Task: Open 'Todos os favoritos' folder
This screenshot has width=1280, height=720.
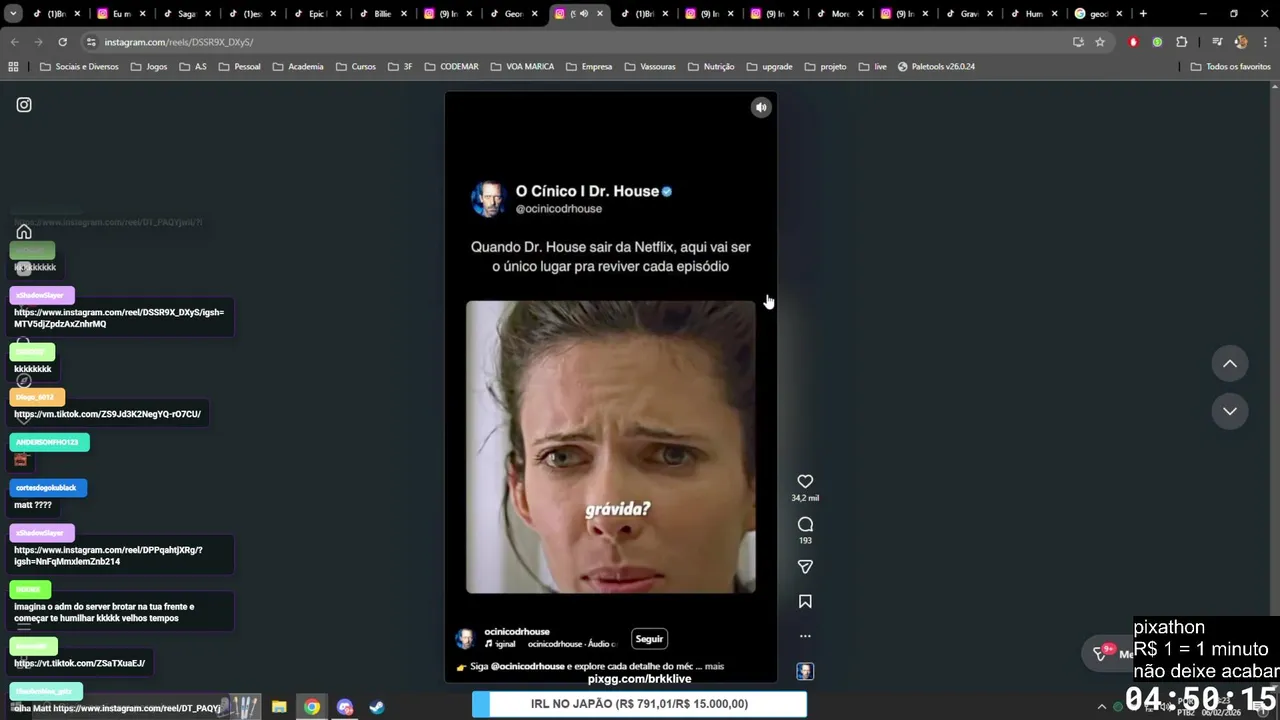Action: (1230, 67)
